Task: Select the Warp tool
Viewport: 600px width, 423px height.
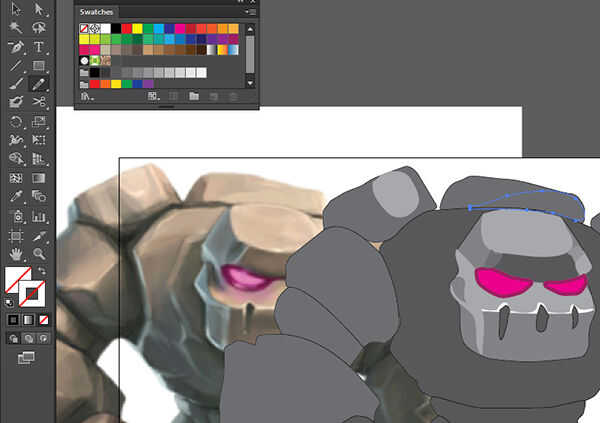Action: [16, 140]
